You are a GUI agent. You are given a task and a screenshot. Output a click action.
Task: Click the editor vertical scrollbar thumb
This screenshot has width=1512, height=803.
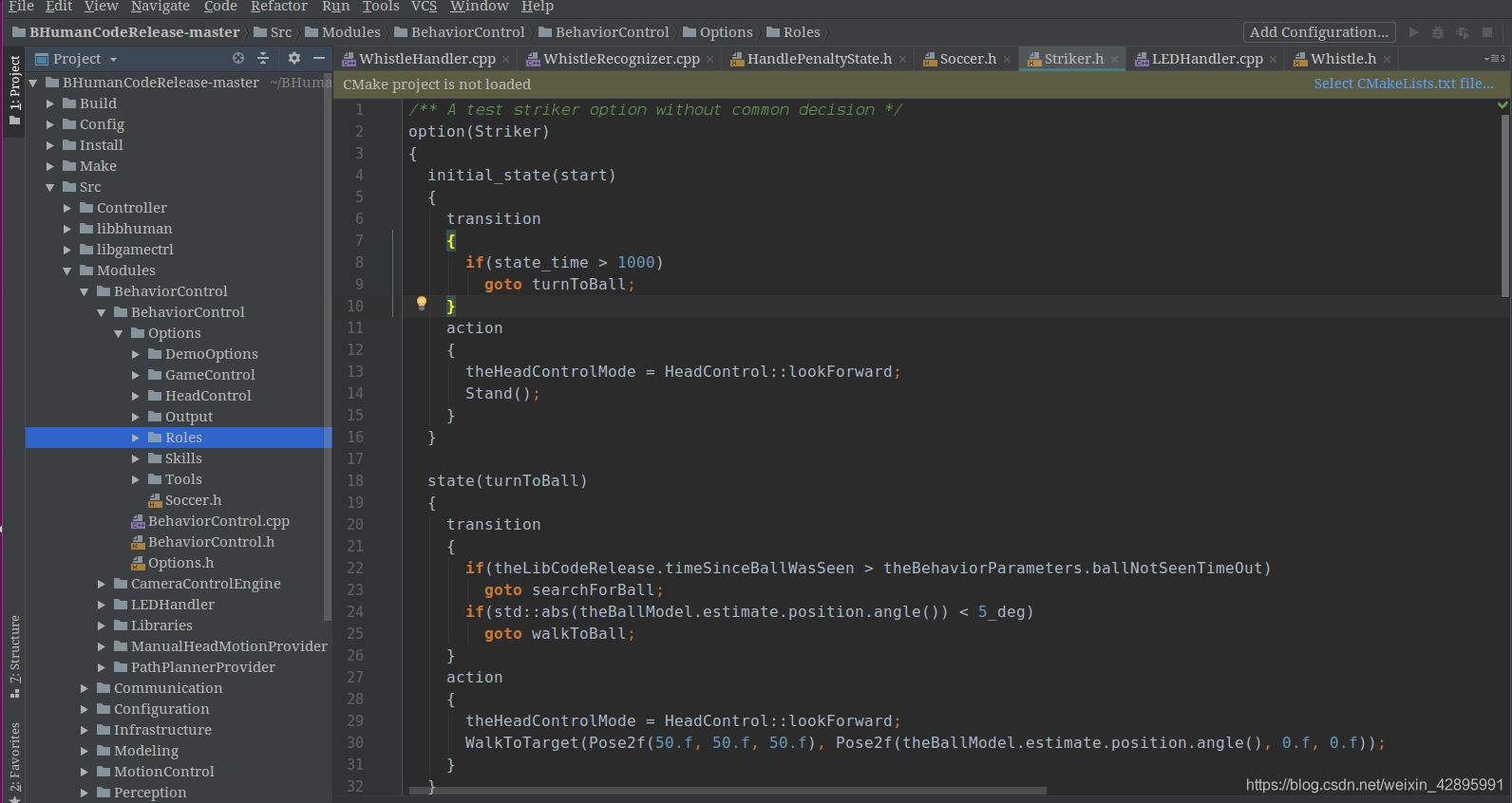[x=1505, y=204]
